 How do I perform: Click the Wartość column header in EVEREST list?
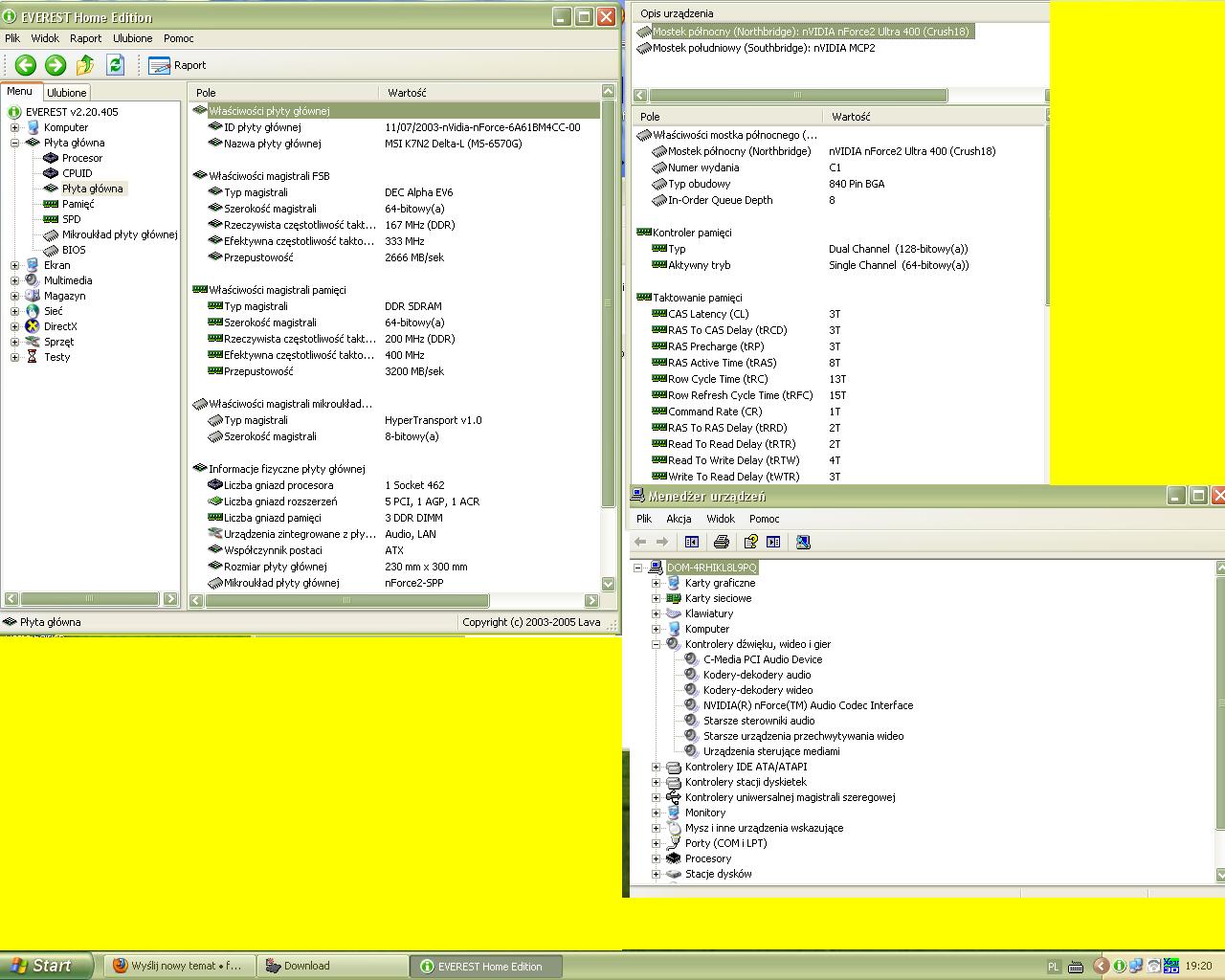[490, 93]
